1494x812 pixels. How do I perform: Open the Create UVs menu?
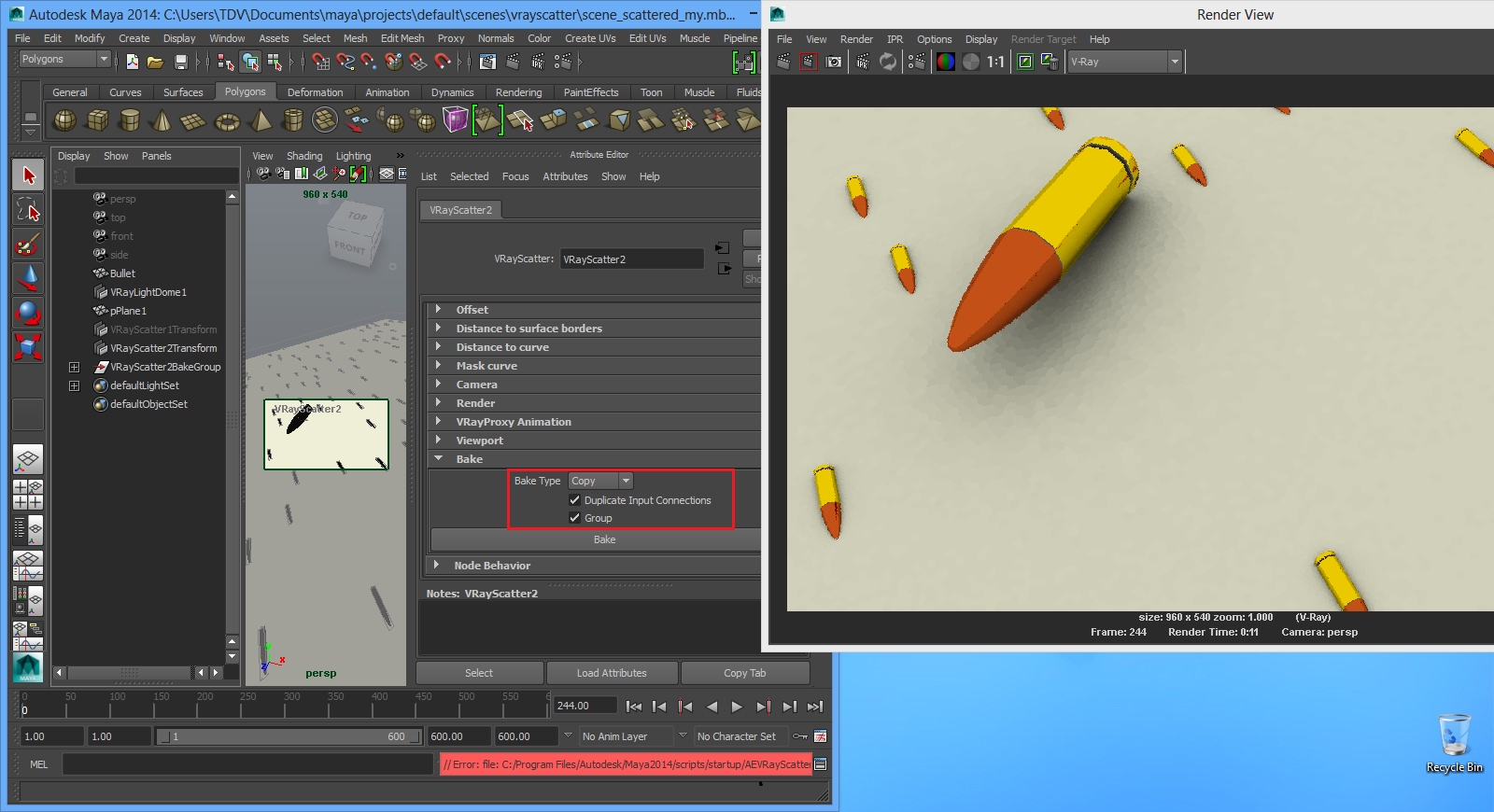(590, 38)
